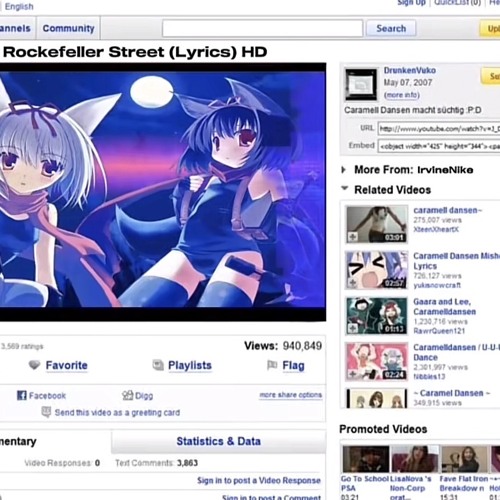Click the Digg share icon
Image resolution: width=500 pixels, height=500 pixels.
(128, 395)
